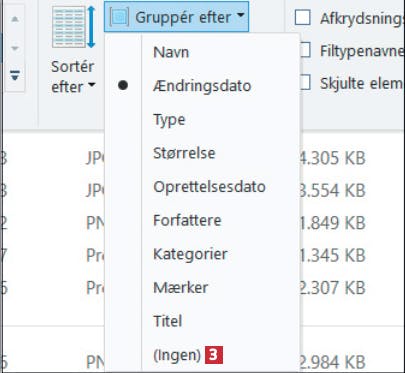Select the 1.345 KB file size cell

click(332, 255)
